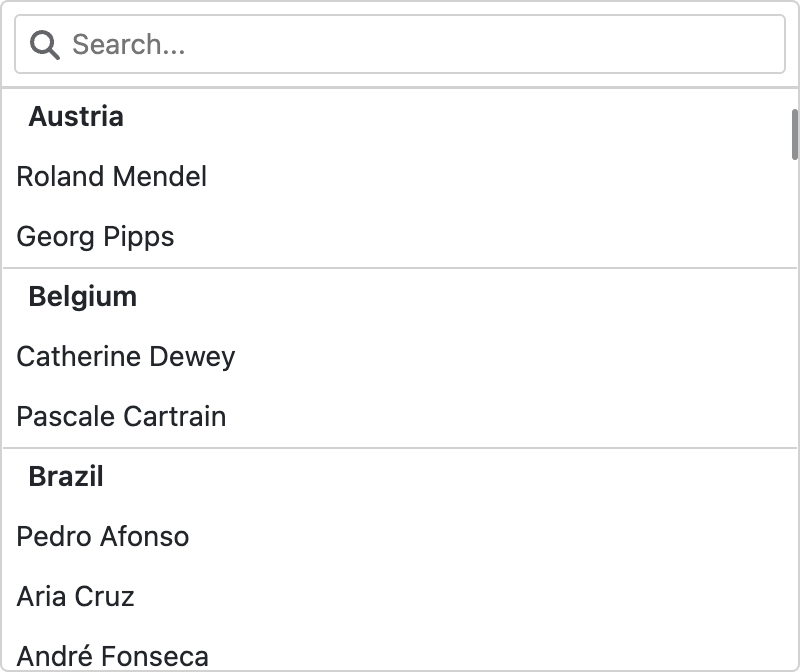Select the second contact under Brazil
Viewport: 800px width, 672px height.
click(76, 597)
